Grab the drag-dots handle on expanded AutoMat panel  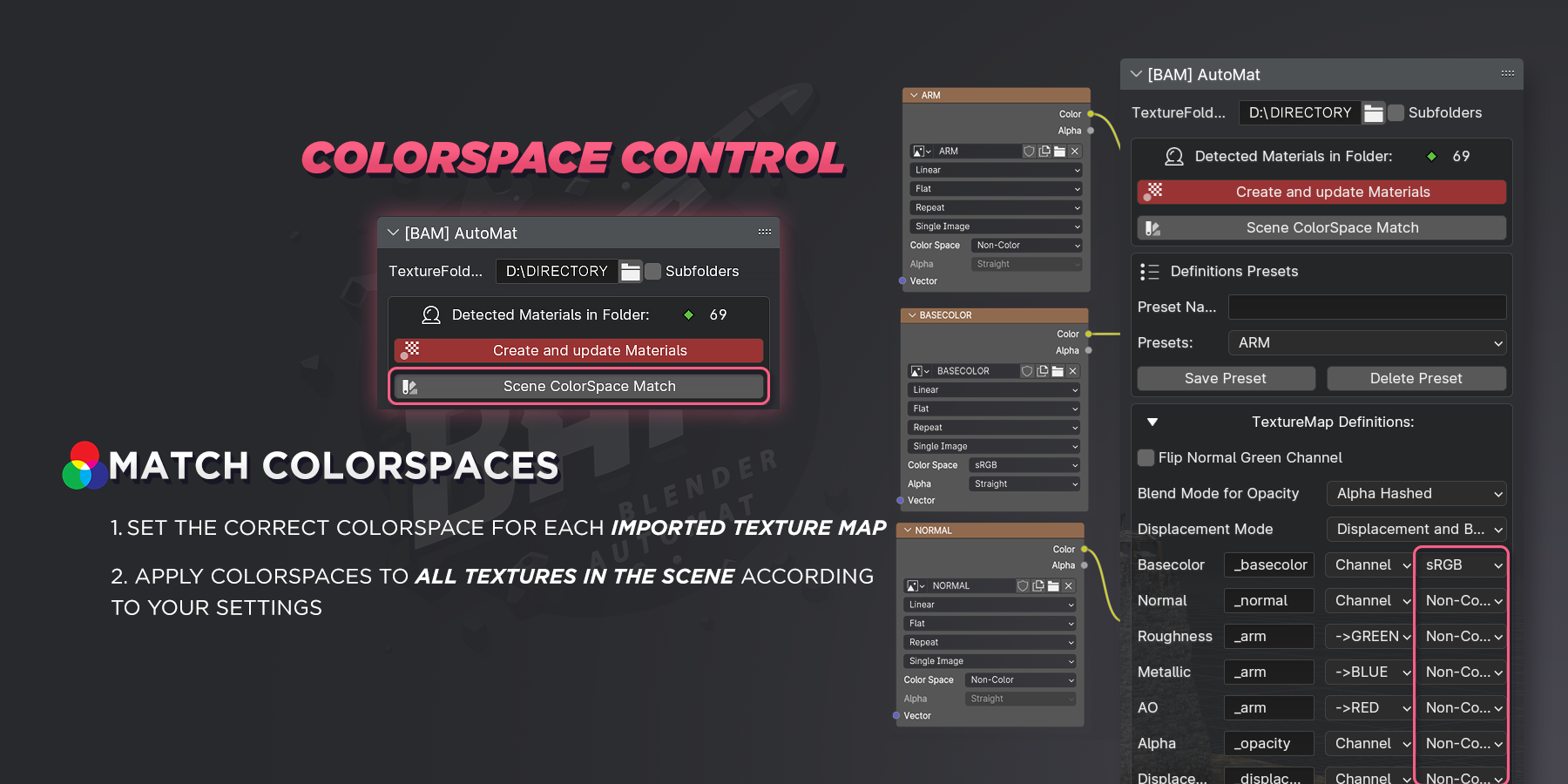(x=1508, y=73)
